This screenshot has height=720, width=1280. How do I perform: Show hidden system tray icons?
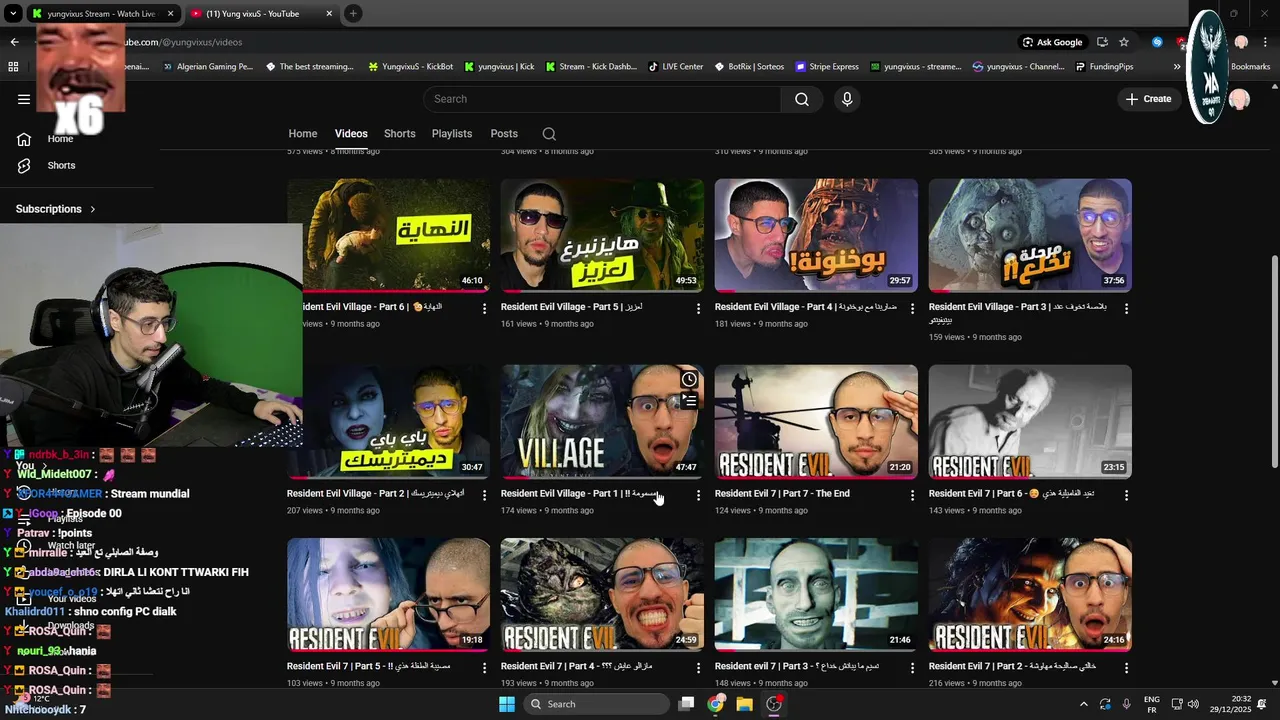(1083, 704)
